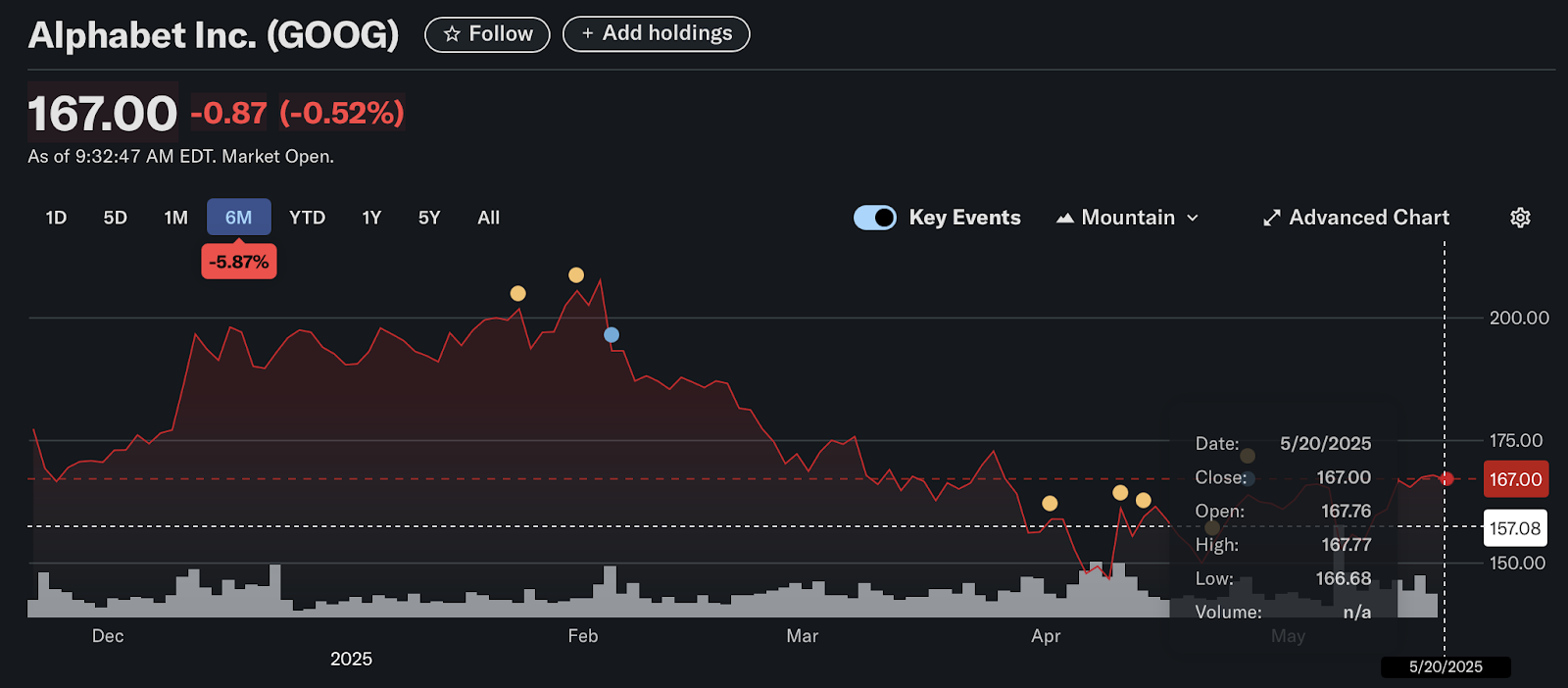Click the Add holdings button
1568x688 pixels.
pos(656,33)
